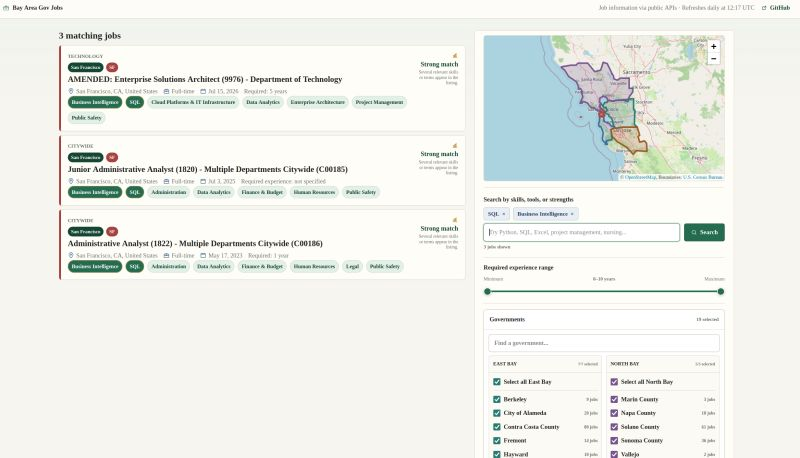Click the Full-time briefcase icon on Administrative Analyst (1822) card
Screen dimensions: 800x458
pos(166,255)
